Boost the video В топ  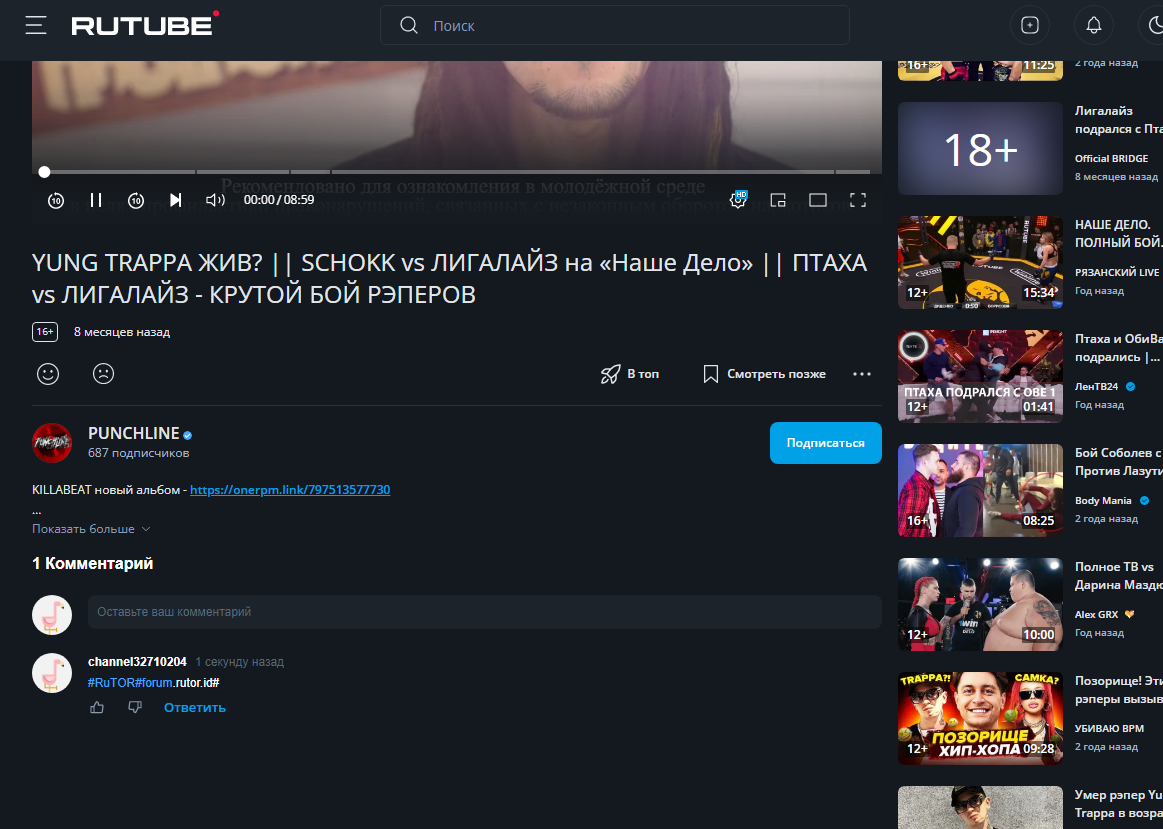pos(630,374)
